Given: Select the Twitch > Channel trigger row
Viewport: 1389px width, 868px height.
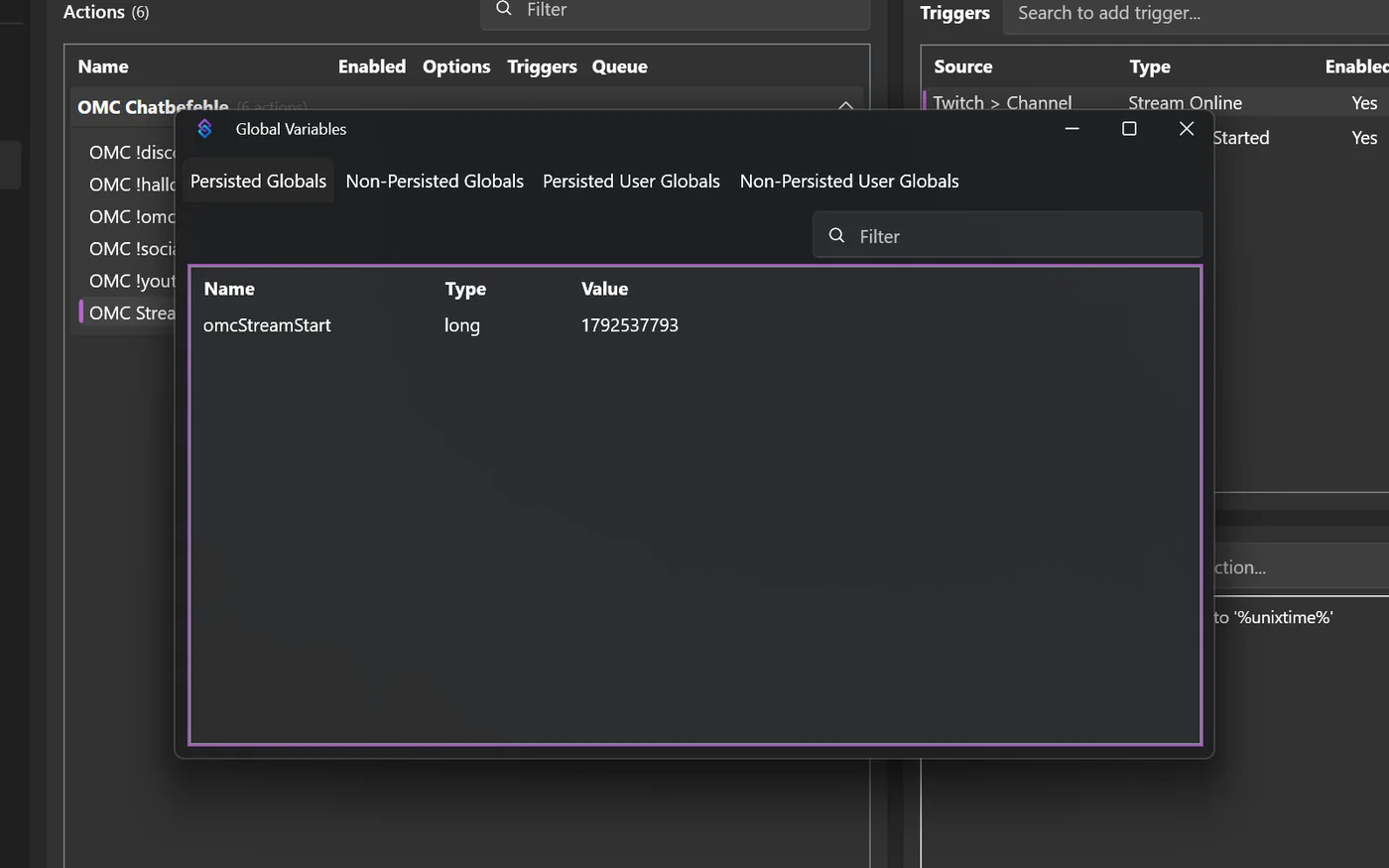Looking at the screenshot, I should click(1156, 103).
